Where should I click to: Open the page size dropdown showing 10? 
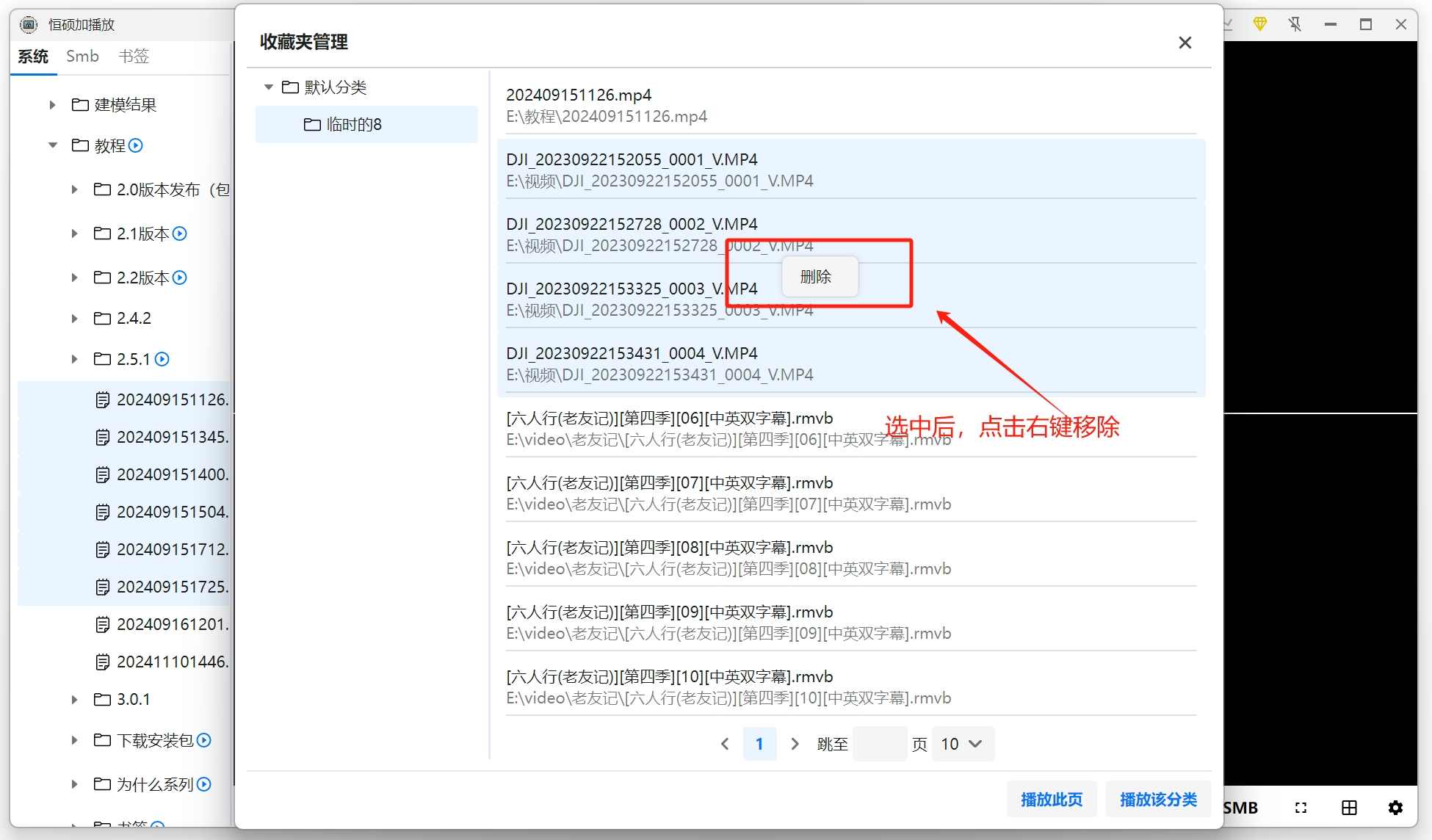coord(962,744)
